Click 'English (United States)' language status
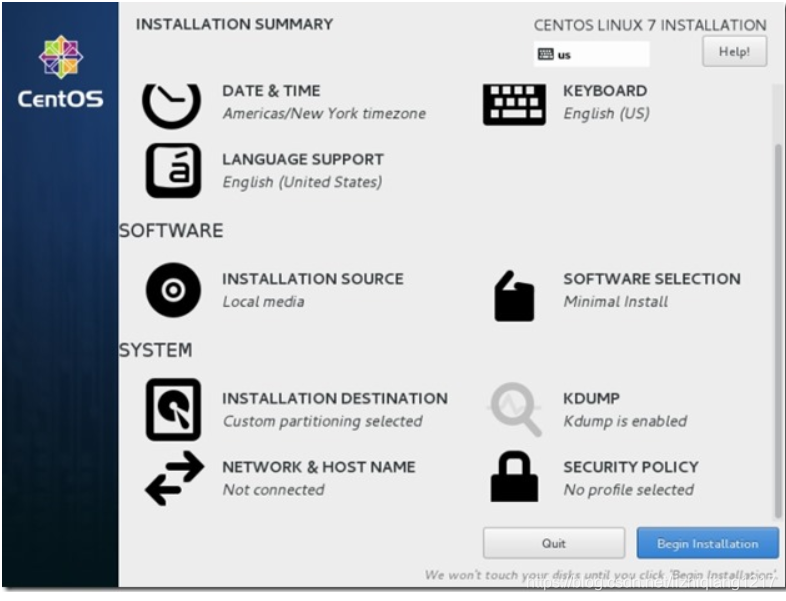This screenshot has height=601, width=786. pyautogui.click(x=302, y=182)
